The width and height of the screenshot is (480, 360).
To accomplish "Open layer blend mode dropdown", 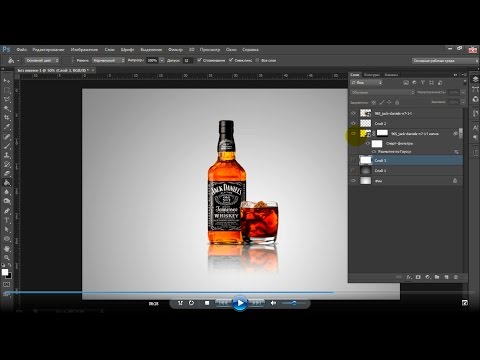I will 383,92.
